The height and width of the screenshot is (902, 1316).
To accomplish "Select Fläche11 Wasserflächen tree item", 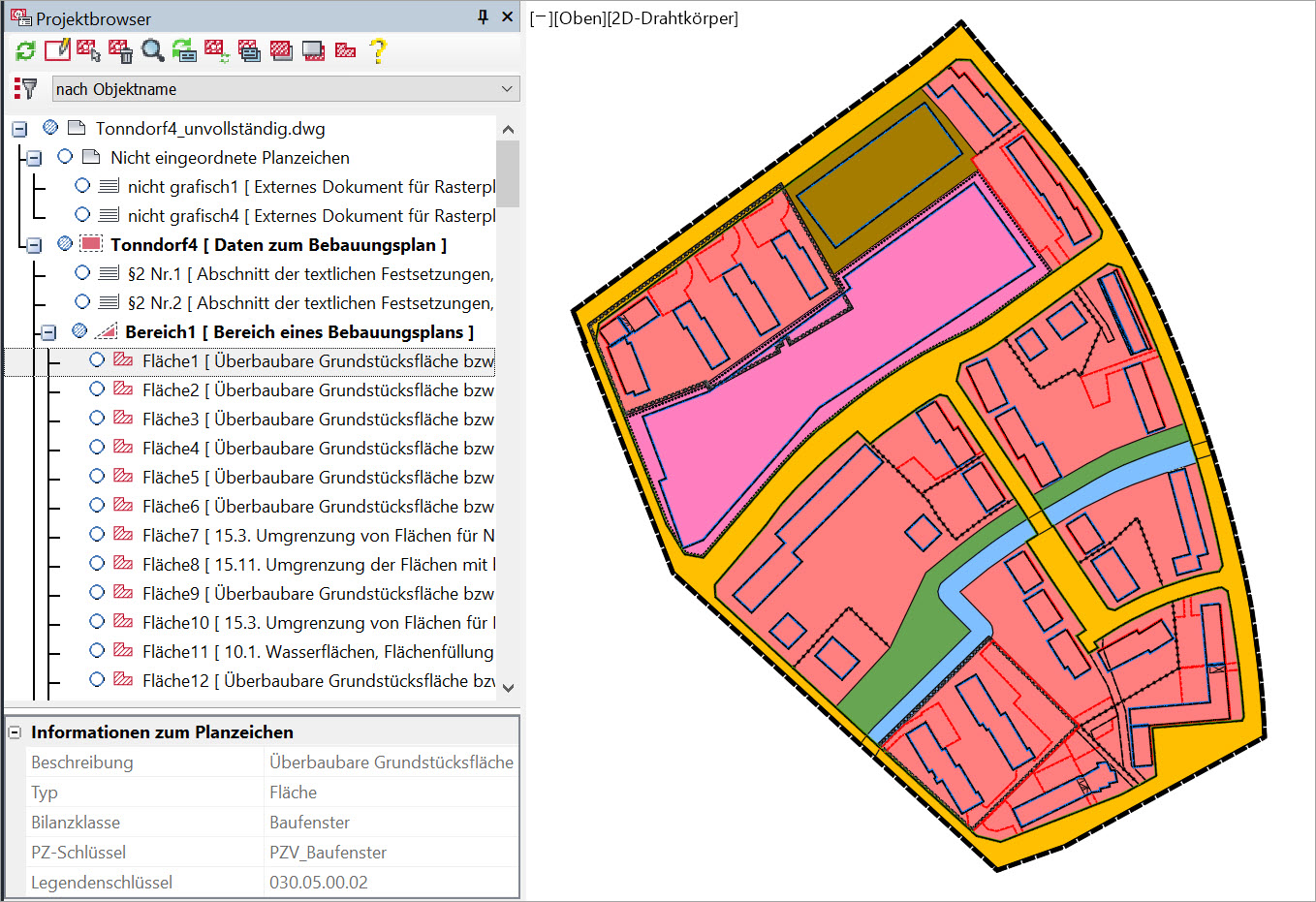I will 317,651.
